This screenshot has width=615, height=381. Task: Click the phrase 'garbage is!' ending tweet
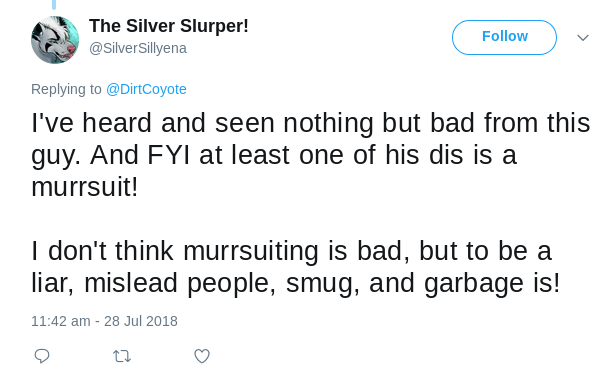tap(492, 283)
